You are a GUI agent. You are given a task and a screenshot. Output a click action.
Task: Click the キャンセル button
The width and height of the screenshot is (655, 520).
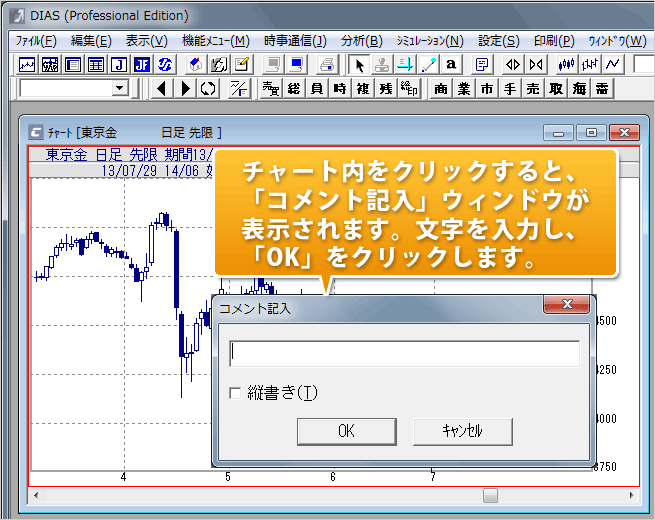(x=462, y=431)
